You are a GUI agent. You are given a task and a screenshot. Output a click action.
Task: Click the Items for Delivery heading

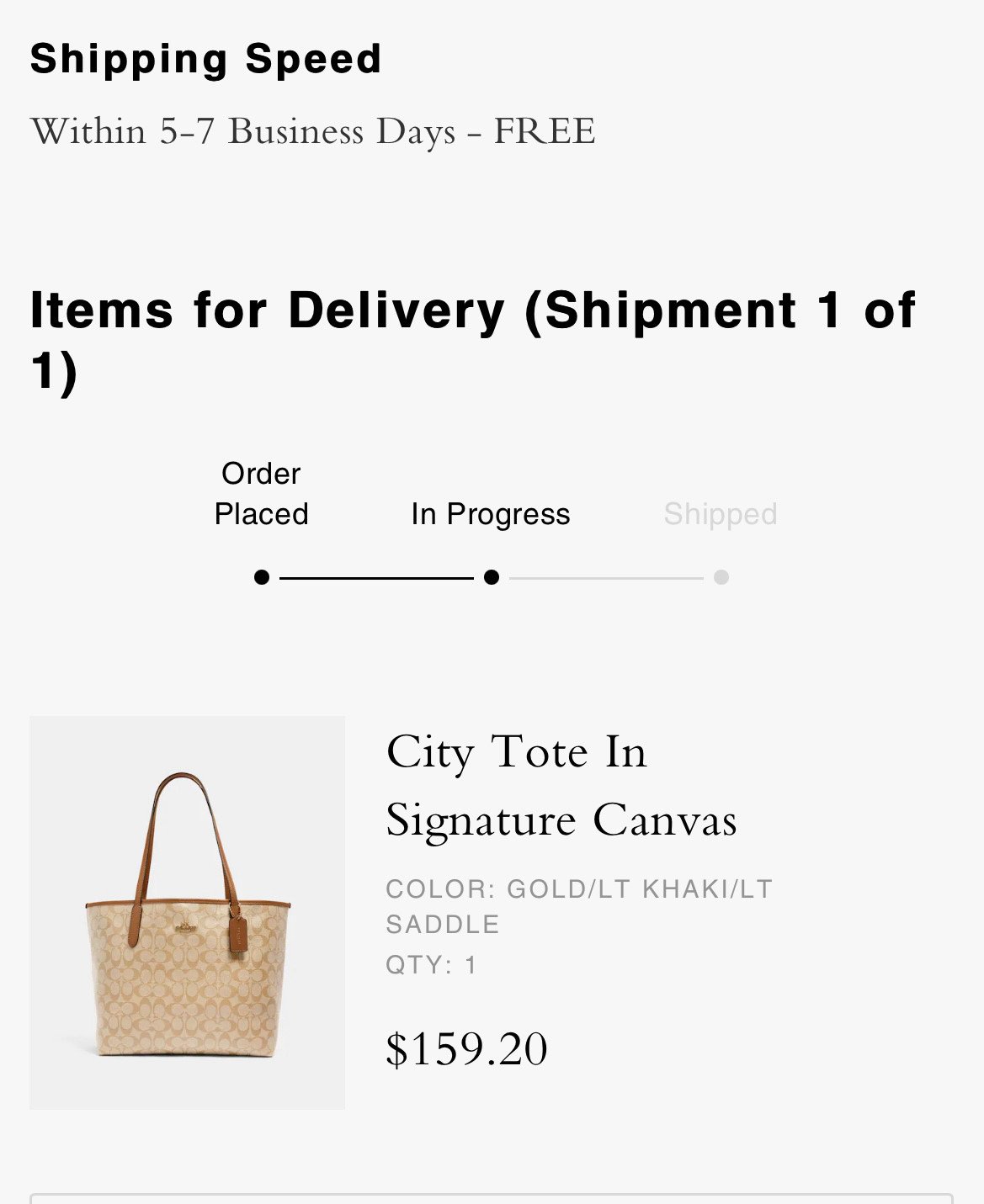pos(471,339)
